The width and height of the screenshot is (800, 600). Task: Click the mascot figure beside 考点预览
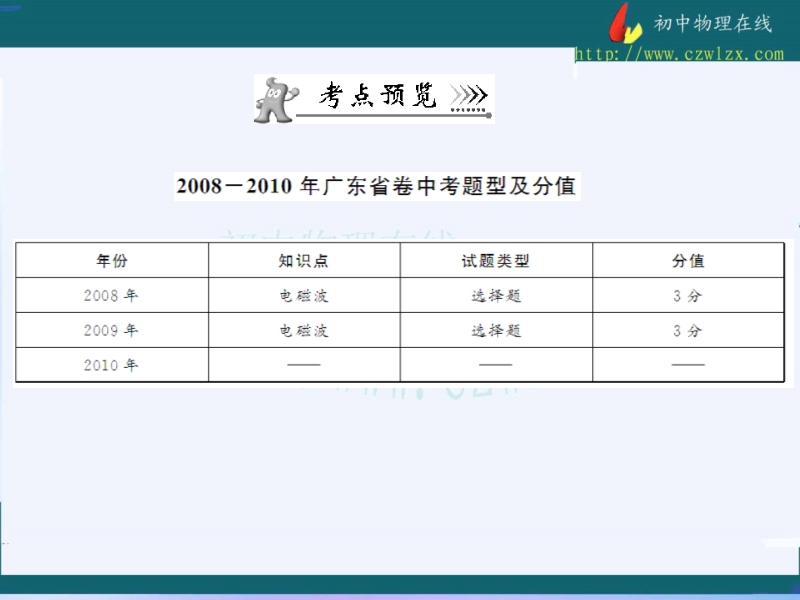pos(276,98)
